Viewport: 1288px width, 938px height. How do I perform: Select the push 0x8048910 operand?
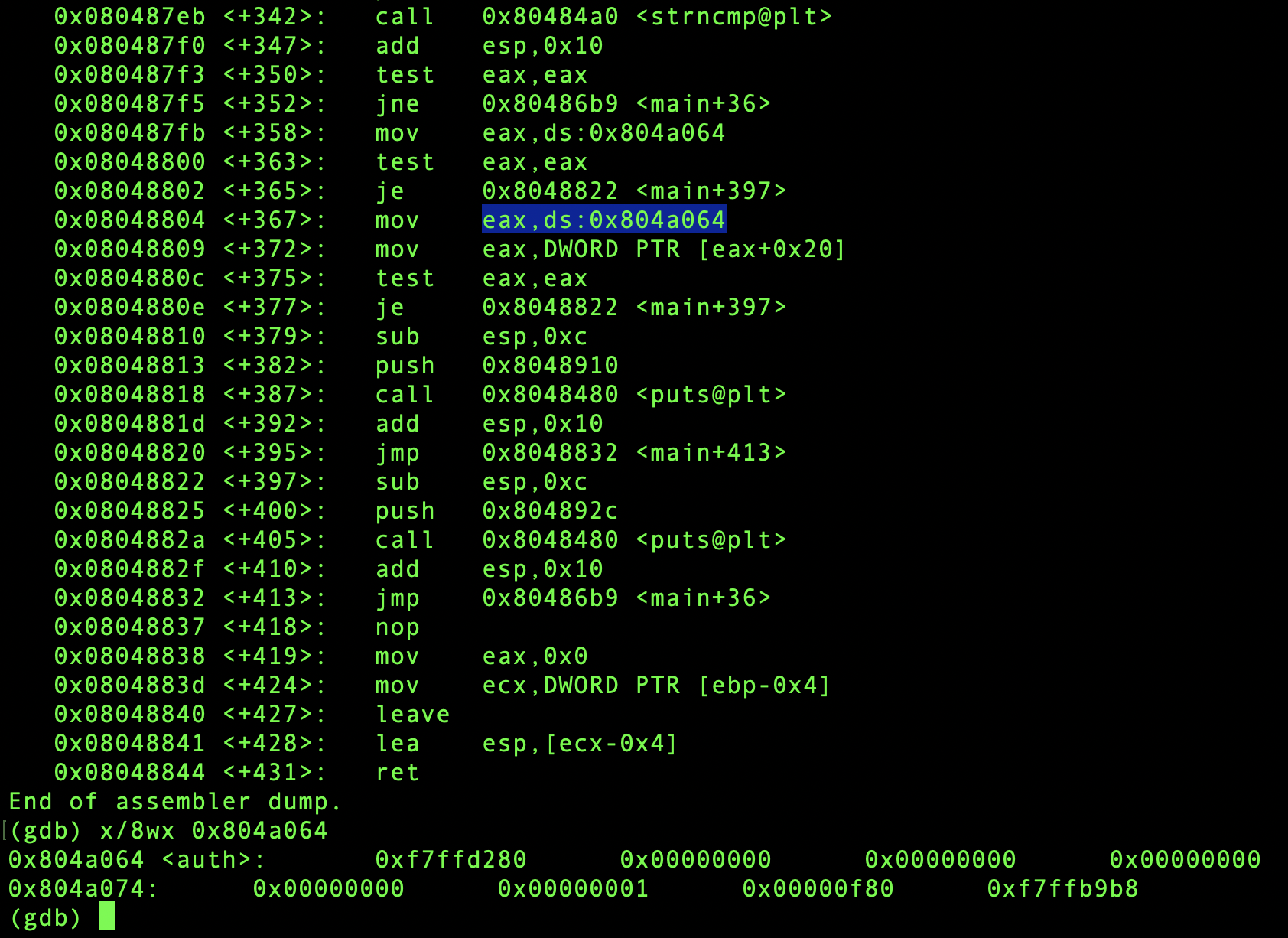coord(550,366)
